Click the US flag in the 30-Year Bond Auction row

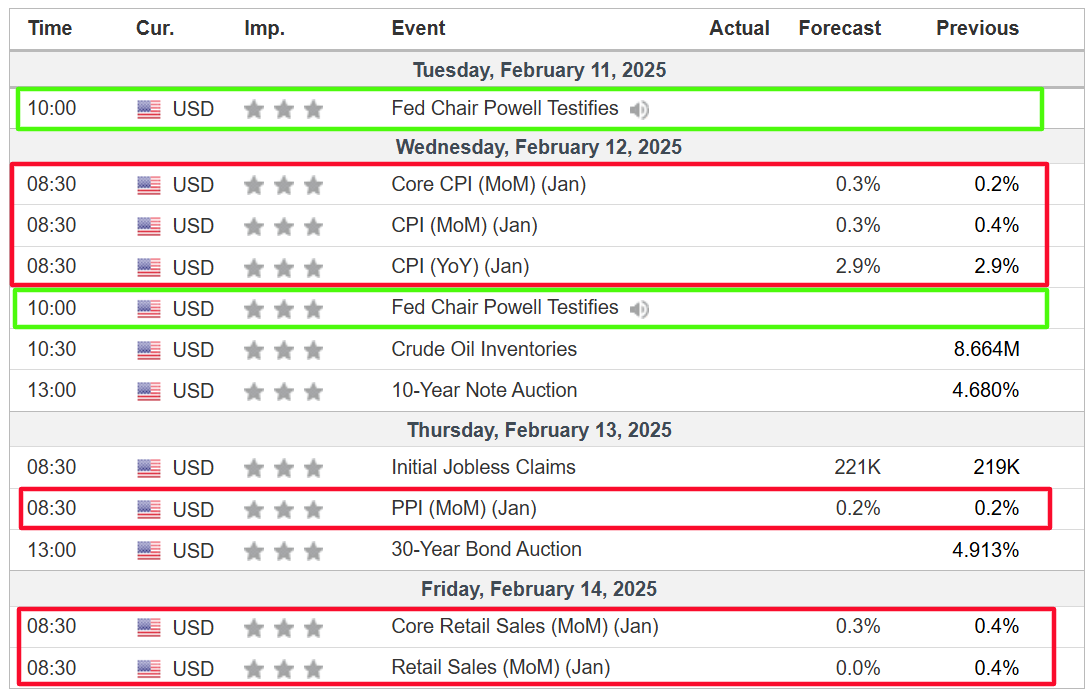149,551
